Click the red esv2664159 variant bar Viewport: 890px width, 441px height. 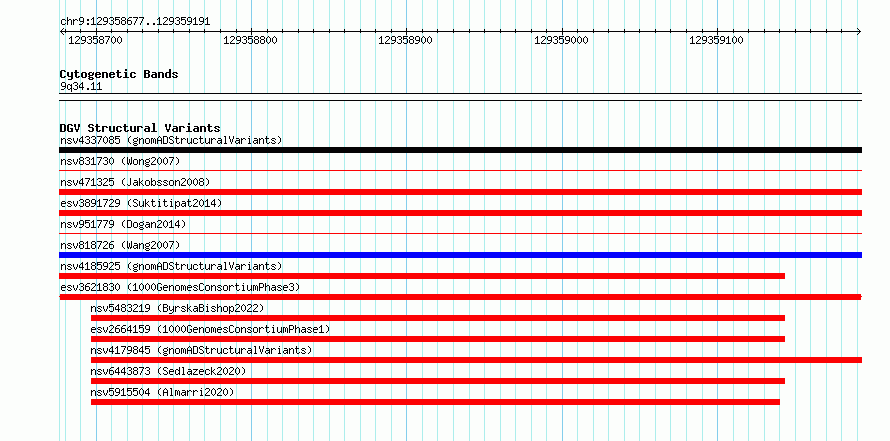(x=438, y=339)
